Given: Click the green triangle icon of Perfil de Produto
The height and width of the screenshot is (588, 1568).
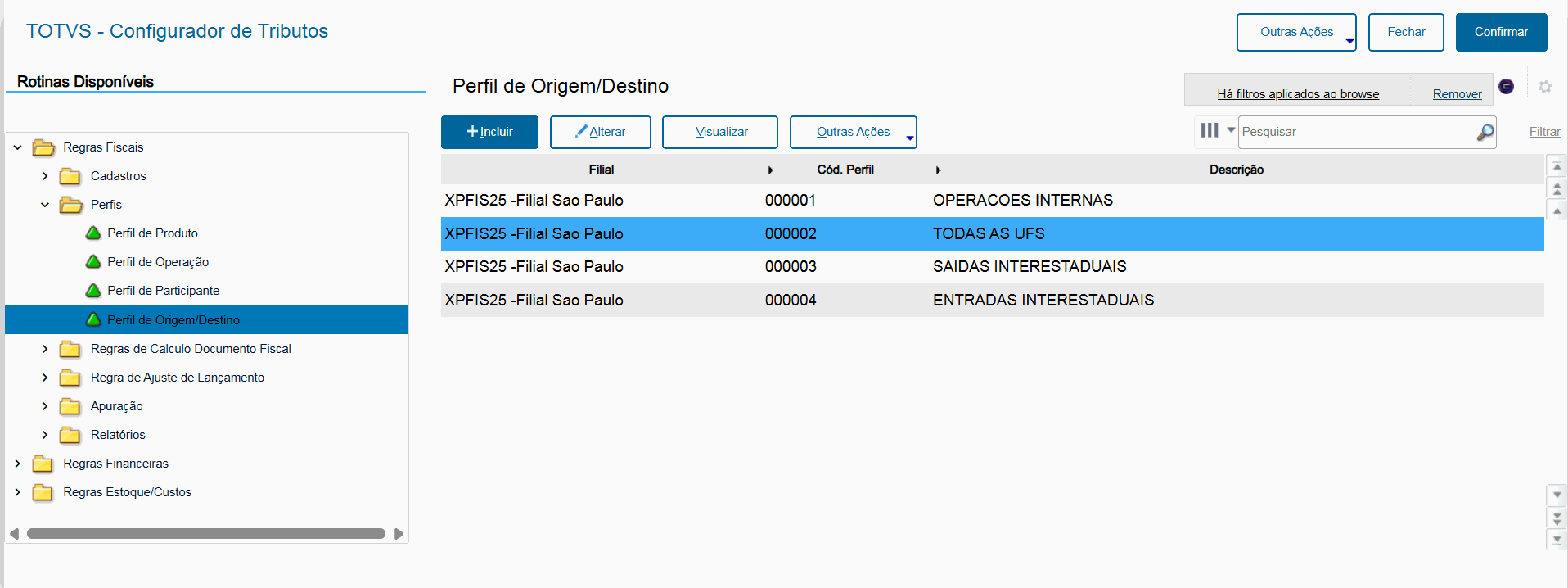Looking at the screenshot, I should tap(94, 233).
